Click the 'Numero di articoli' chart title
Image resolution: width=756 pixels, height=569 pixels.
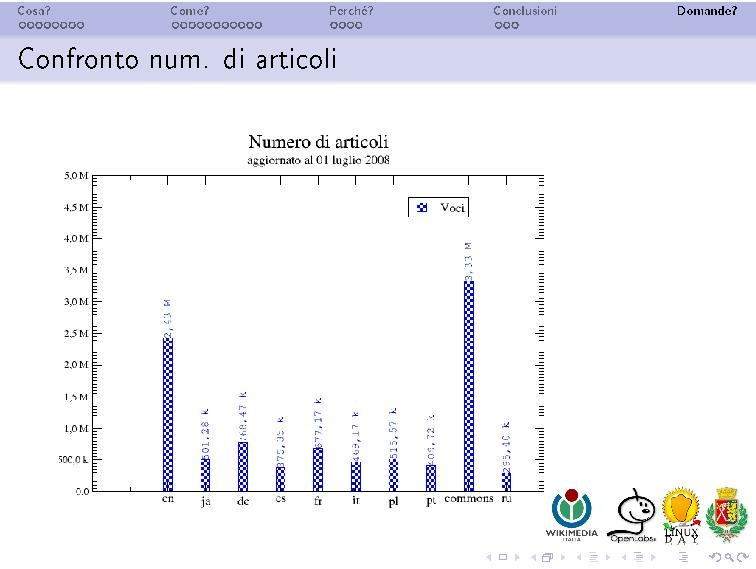(x=318, y=142)
